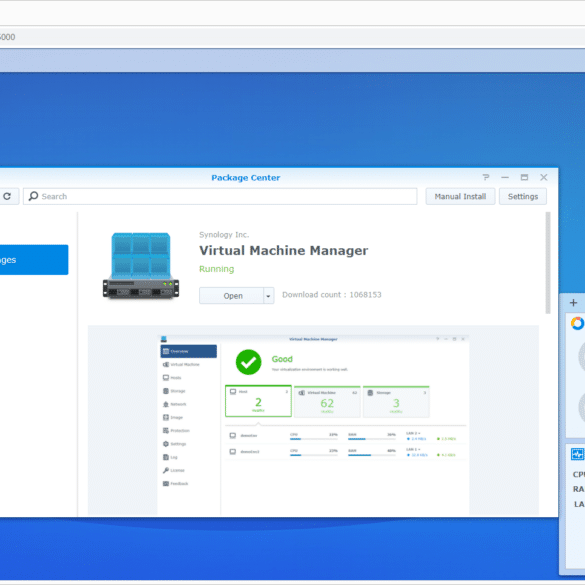
Task: Select the highlighted blue packages sidebar item
Action: (x=34, y=260)
